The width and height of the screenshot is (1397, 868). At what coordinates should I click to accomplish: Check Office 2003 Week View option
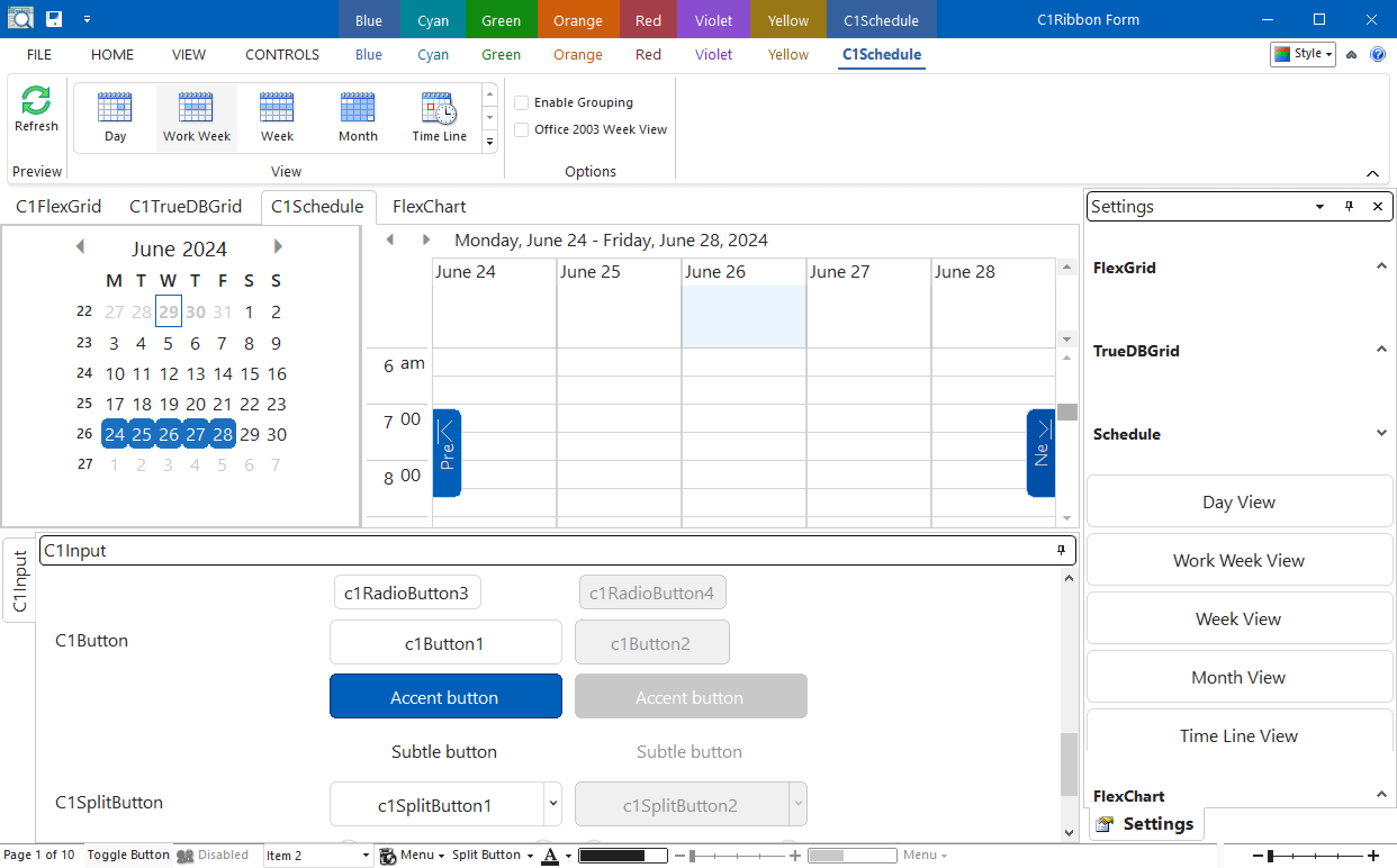tap(521, 130)
